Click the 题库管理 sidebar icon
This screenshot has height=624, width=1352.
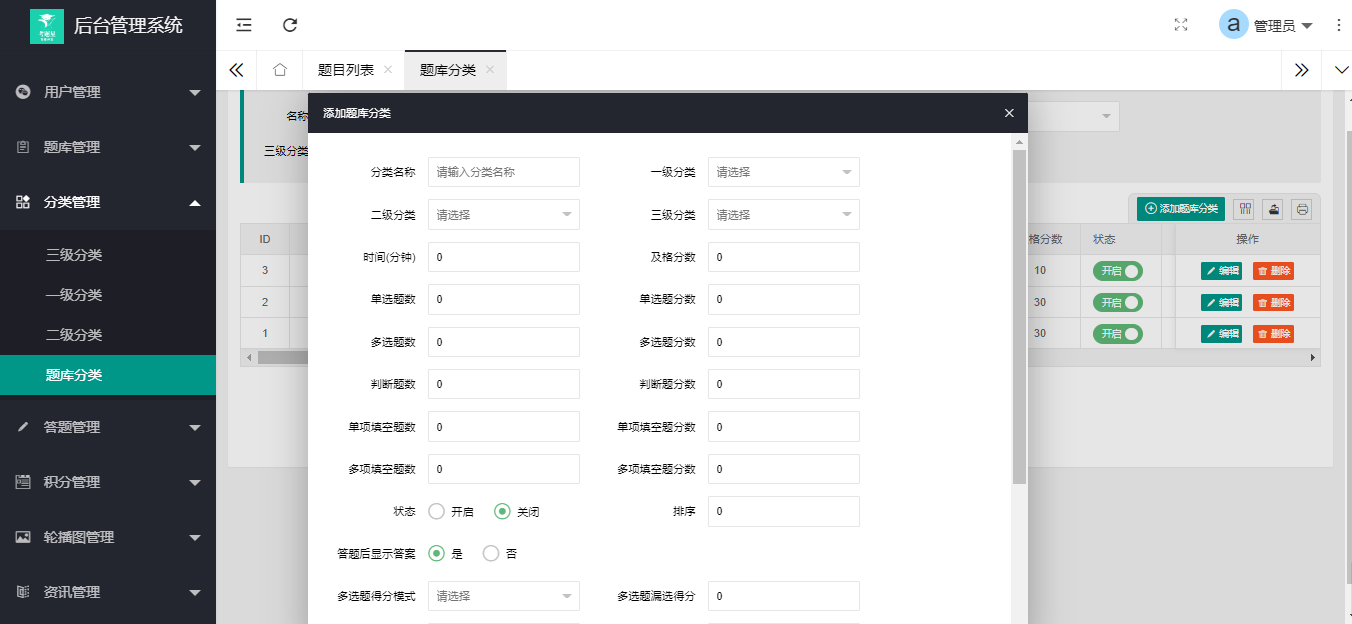pos(23,147)
